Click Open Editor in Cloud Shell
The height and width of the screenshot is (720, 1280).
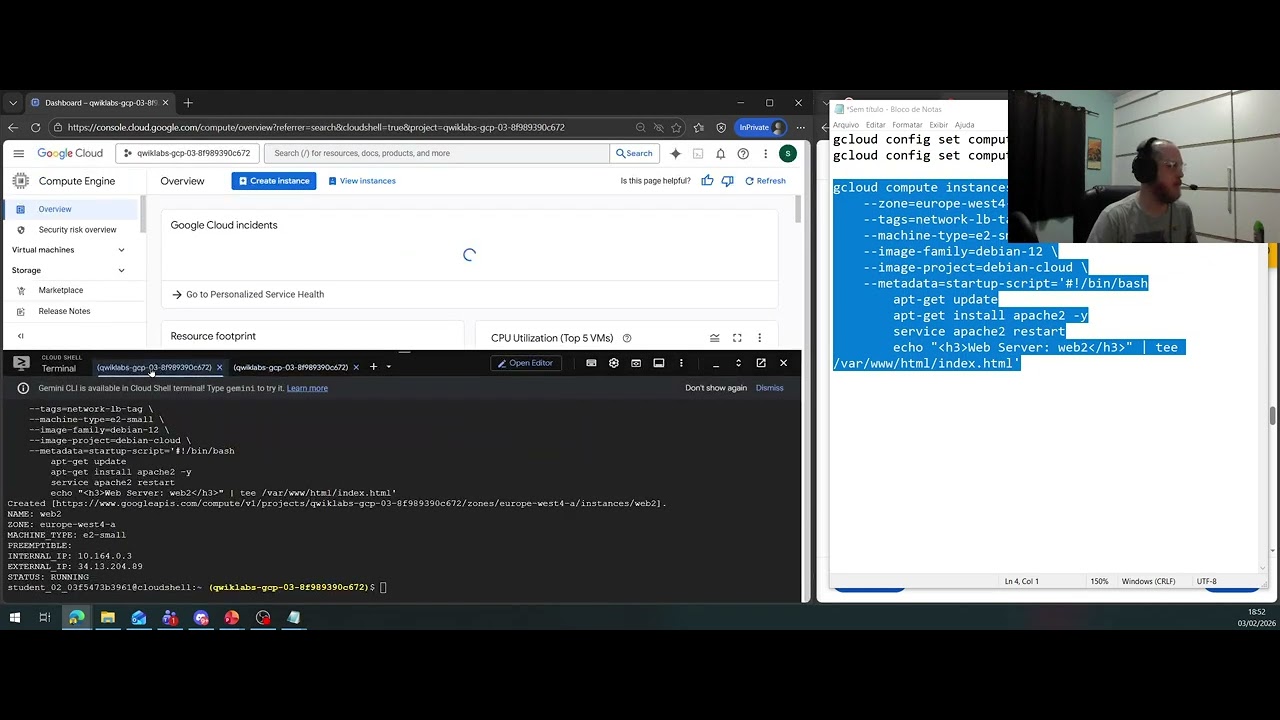(x=524, y=363)
